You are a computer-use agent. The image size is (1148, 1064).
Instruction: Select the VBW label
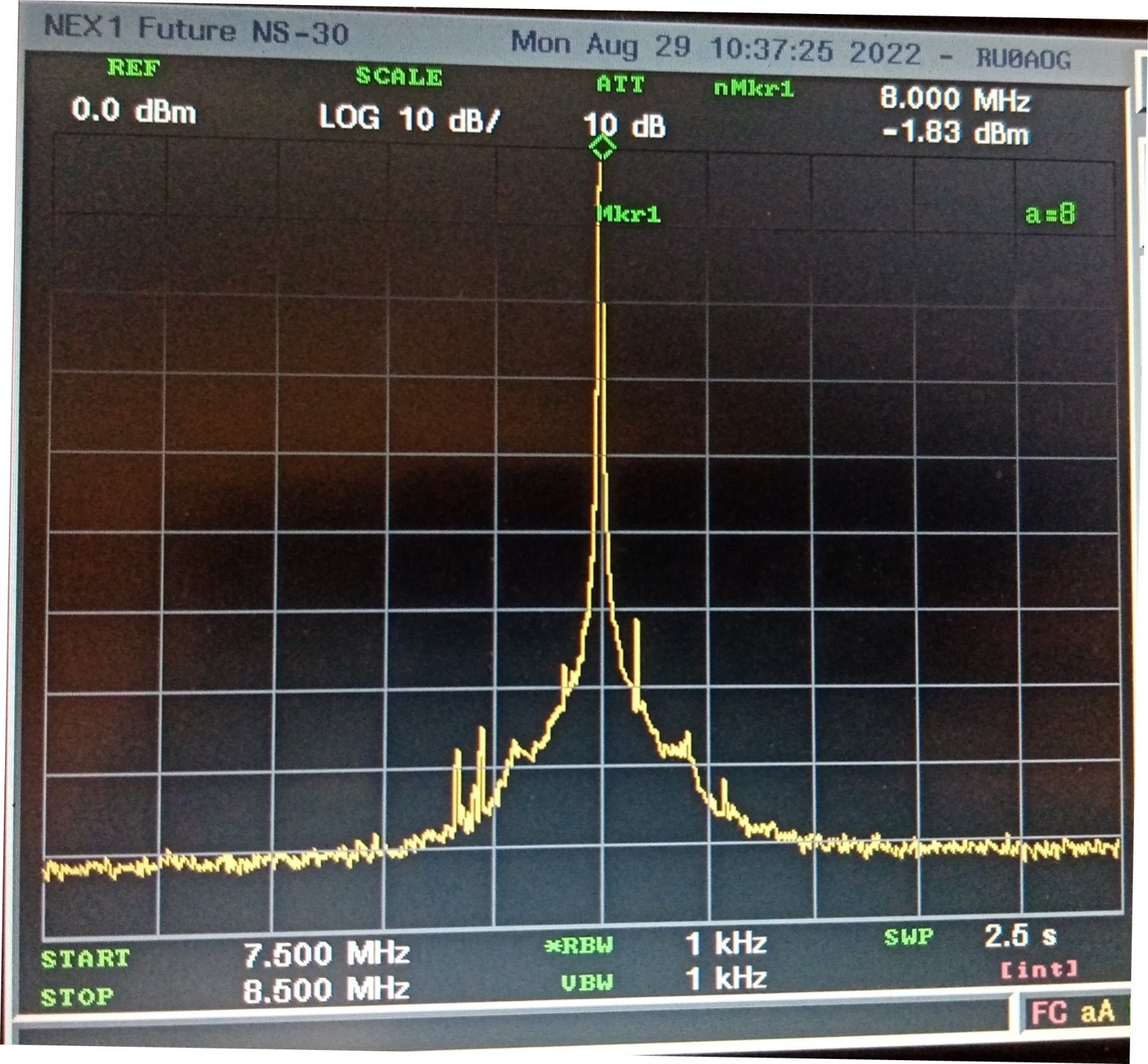coord(587,982)
